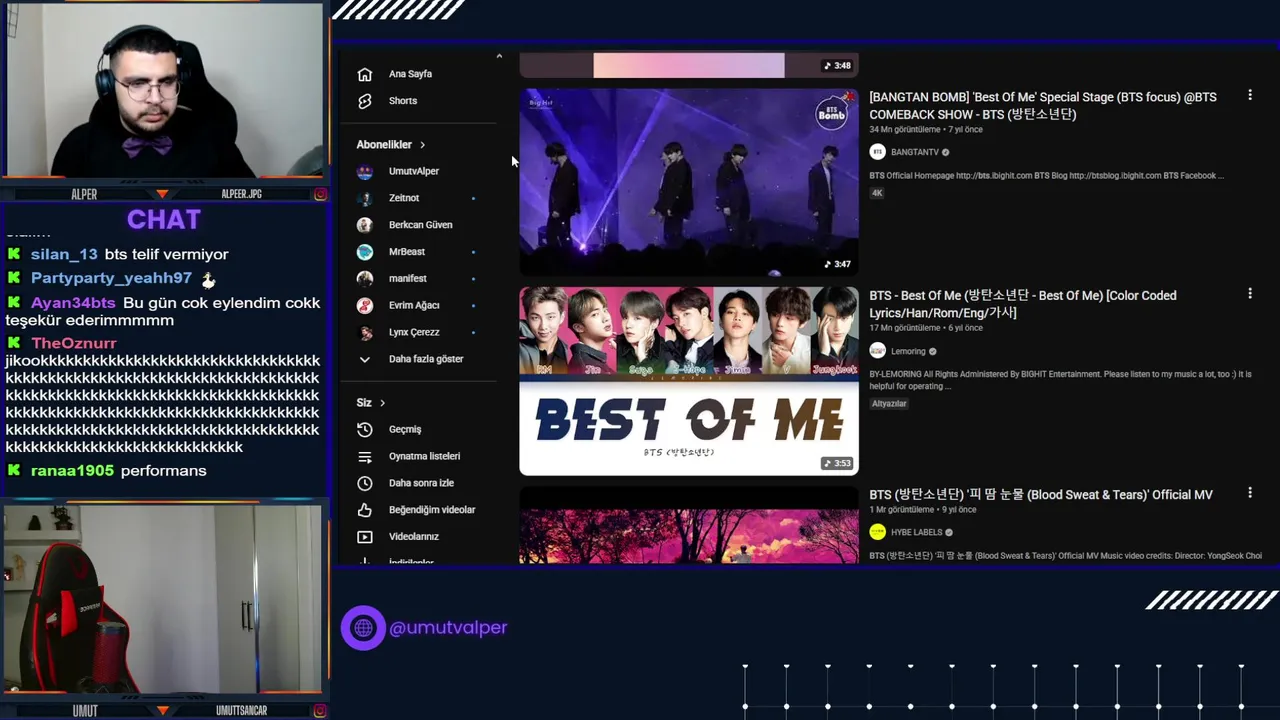Click Zeitnot subscription name

[404, 198]
